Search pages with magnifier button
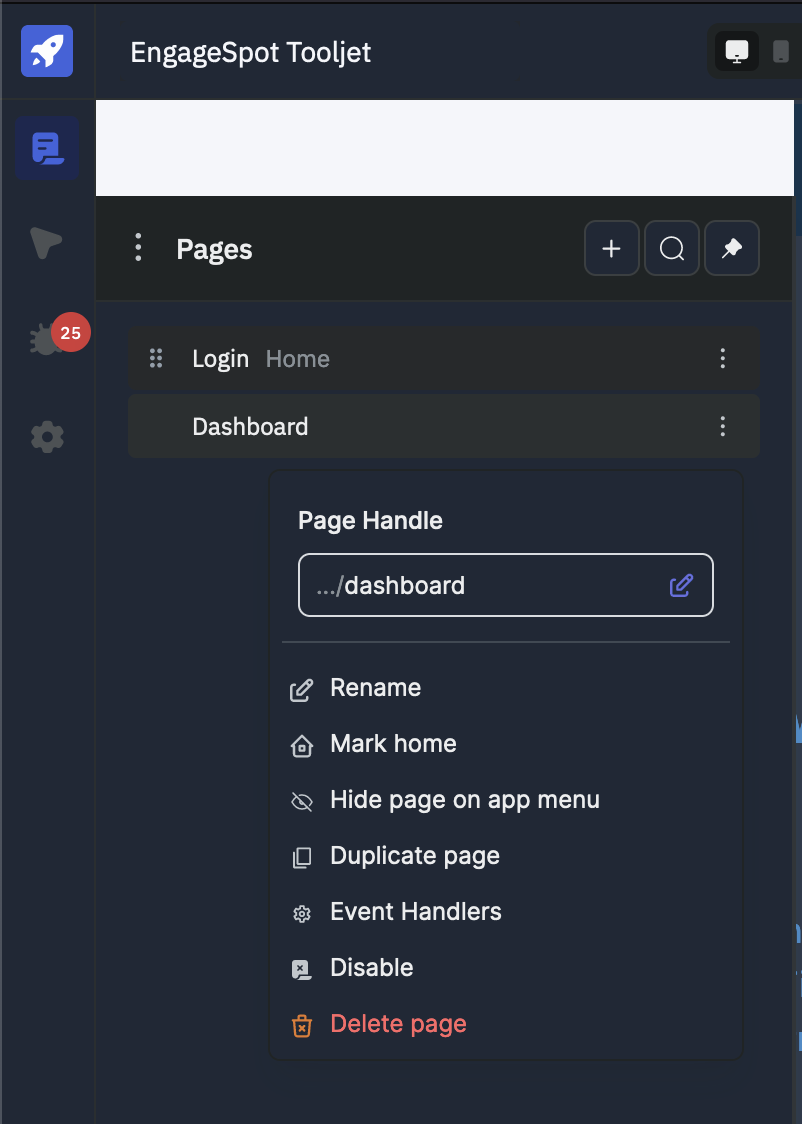This screenshot has width=802, height=1124. [672, 249]
